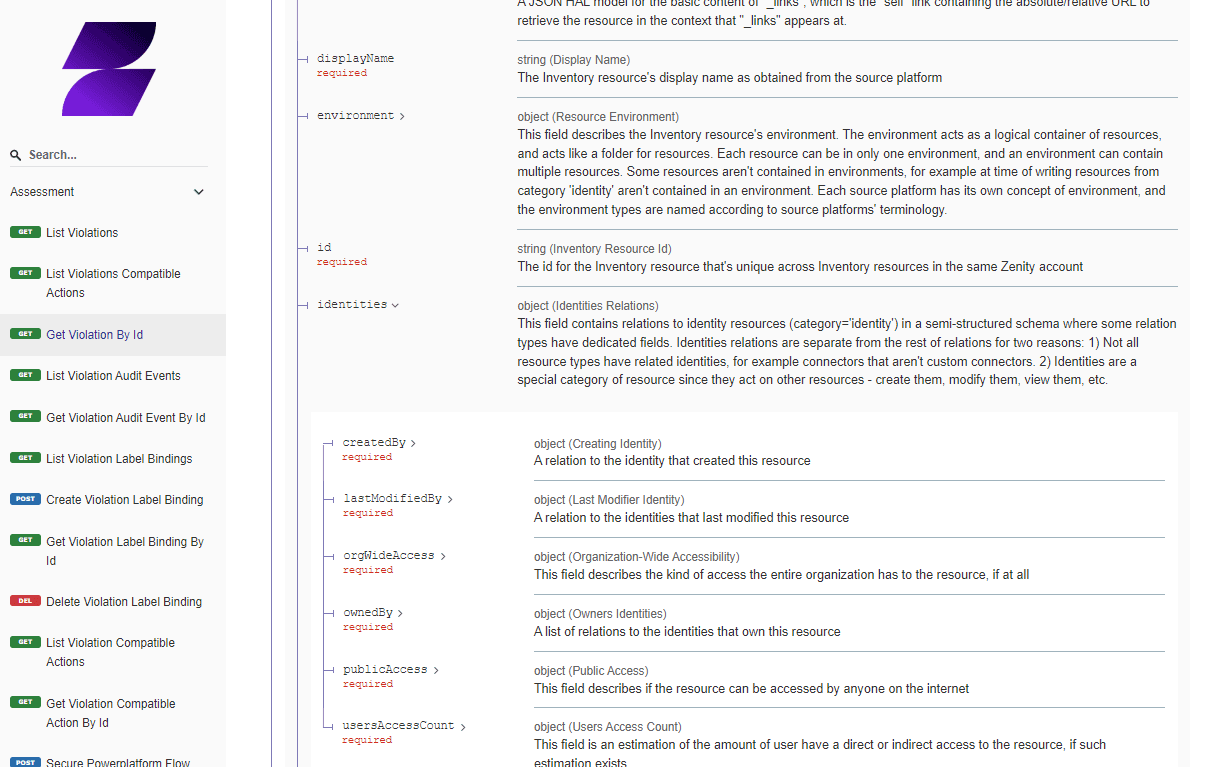The image size is (1208, 767).
Task: Collapse the Assessment section chevron
Action: (199, 192)
